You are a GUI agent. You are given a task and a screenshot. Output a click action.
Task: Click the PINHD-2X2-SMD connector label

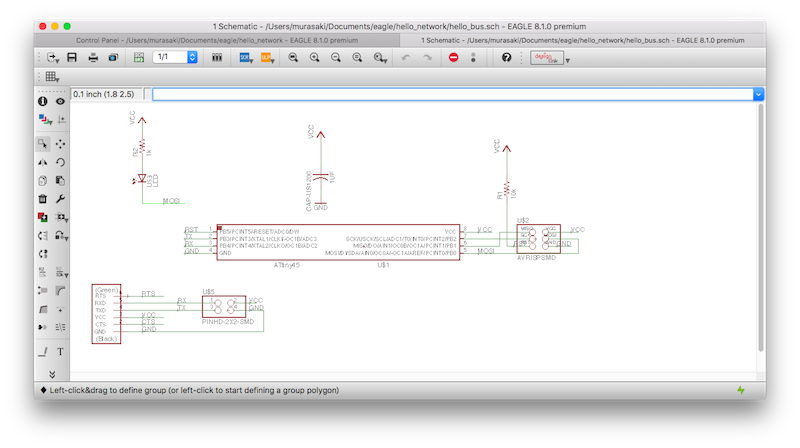click(228, 322)
